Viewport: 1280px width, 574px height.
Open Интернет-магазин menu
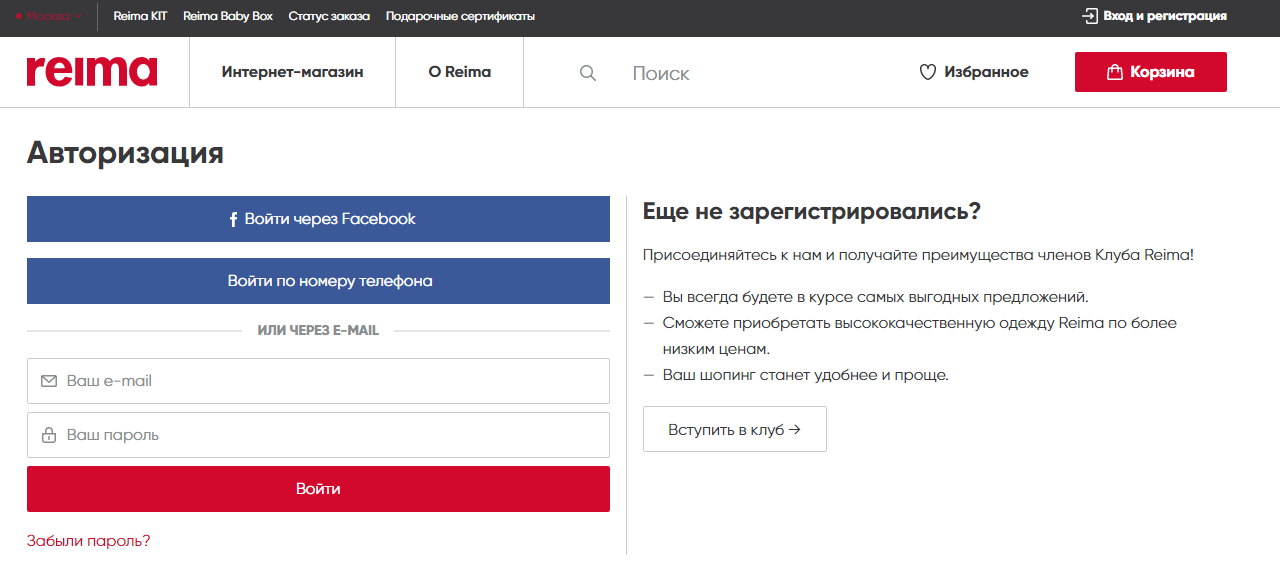pyautogui.click(x=292, y=72)
